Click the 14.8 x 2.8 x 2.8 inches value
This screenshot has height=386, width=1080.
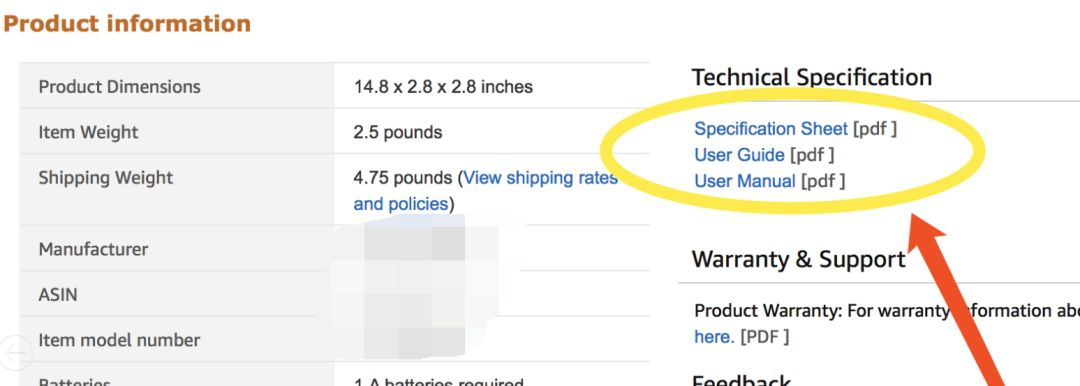(x=443, y=87)
